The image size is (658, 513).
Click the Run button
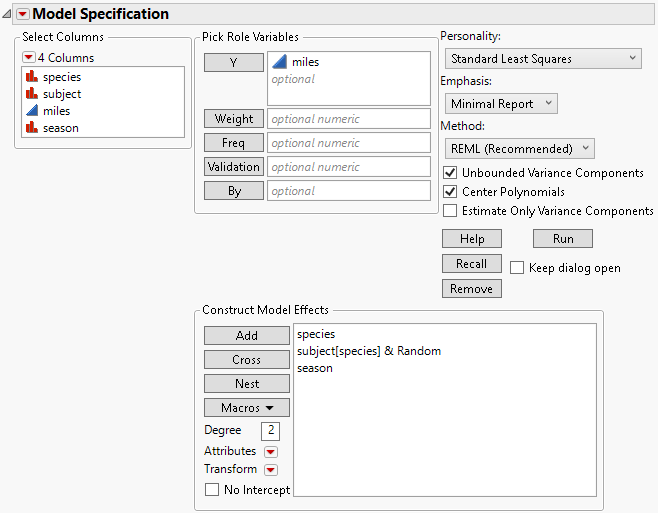[562, 239]
